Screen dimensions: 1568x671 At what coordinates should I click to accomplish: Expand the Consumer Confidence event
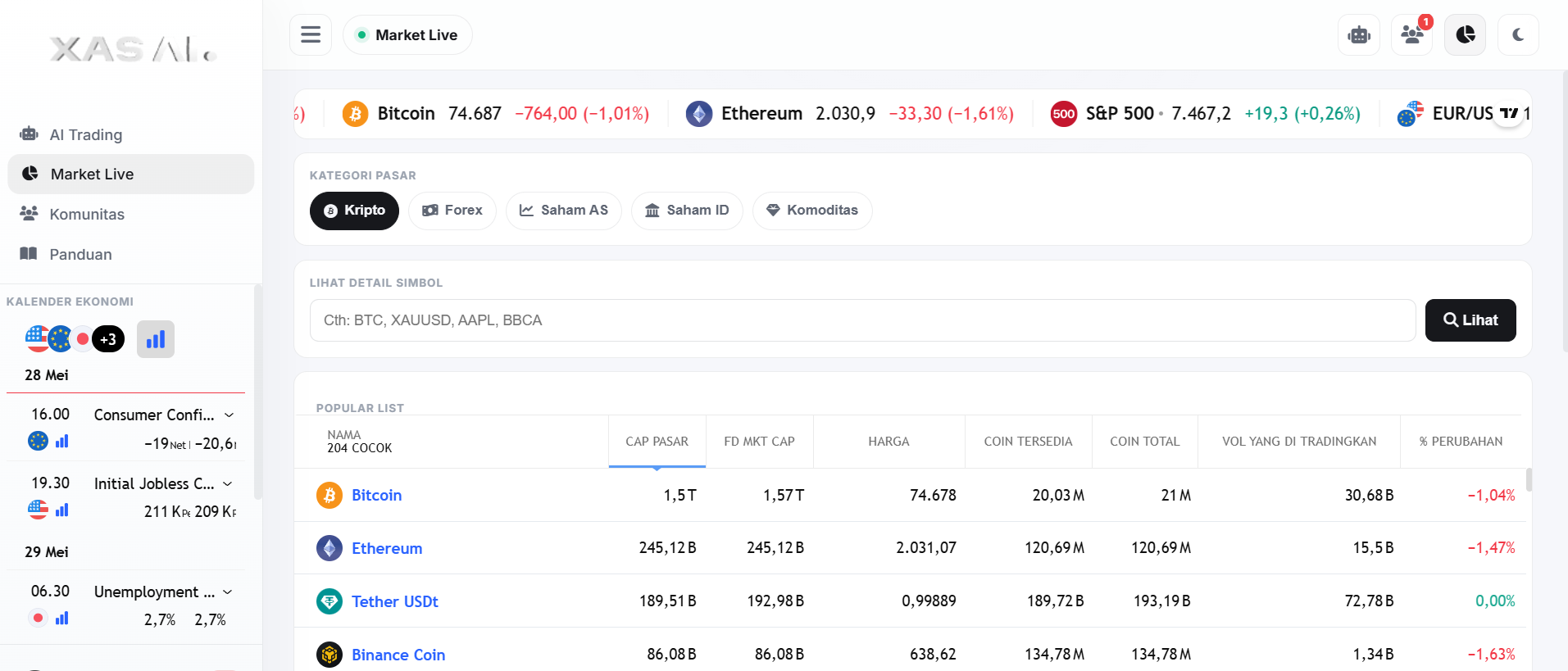coord(229,415)
